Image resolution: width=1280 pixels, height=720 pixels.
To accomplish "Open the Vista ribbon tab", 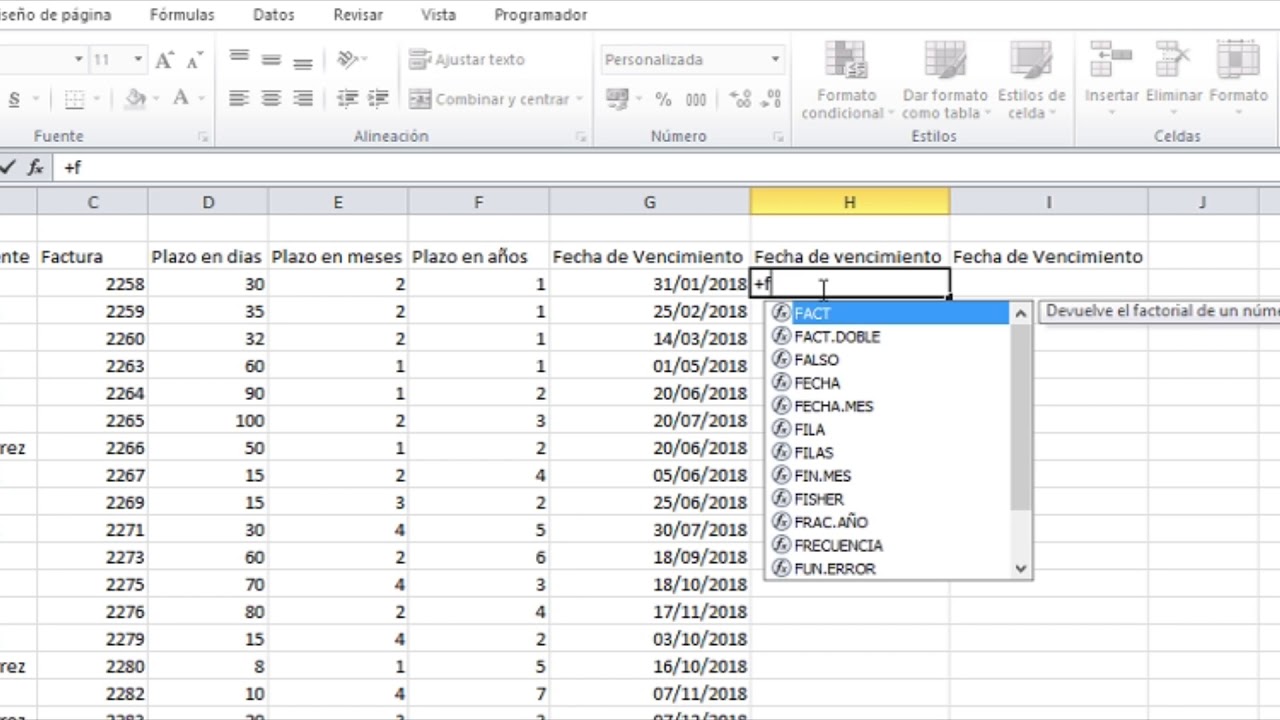I will 438,15.
